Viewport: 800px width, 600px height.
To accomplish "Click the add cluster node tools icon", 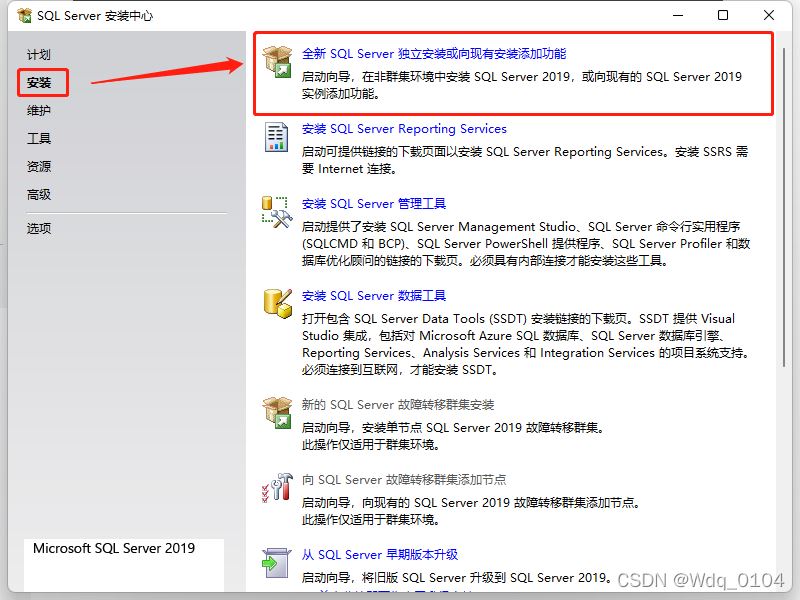I will tap(276, 487).
